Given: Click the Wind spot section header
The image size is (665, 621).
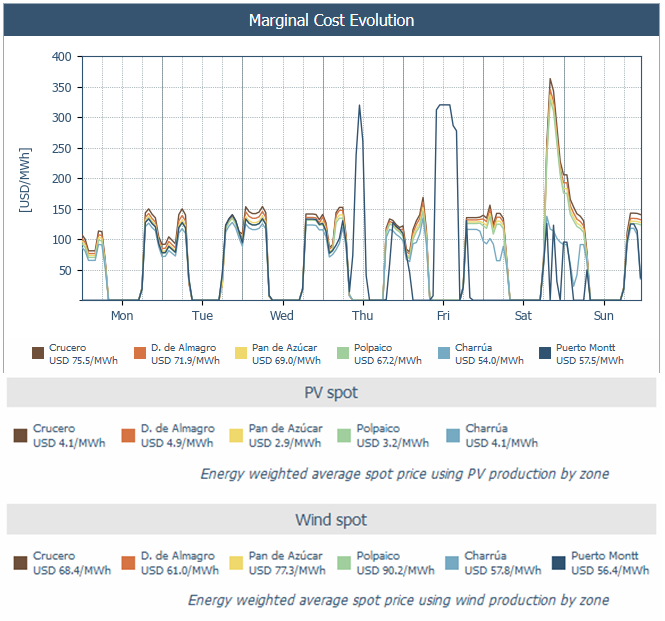Looking at the screenshot, I should tap(331, 519).
